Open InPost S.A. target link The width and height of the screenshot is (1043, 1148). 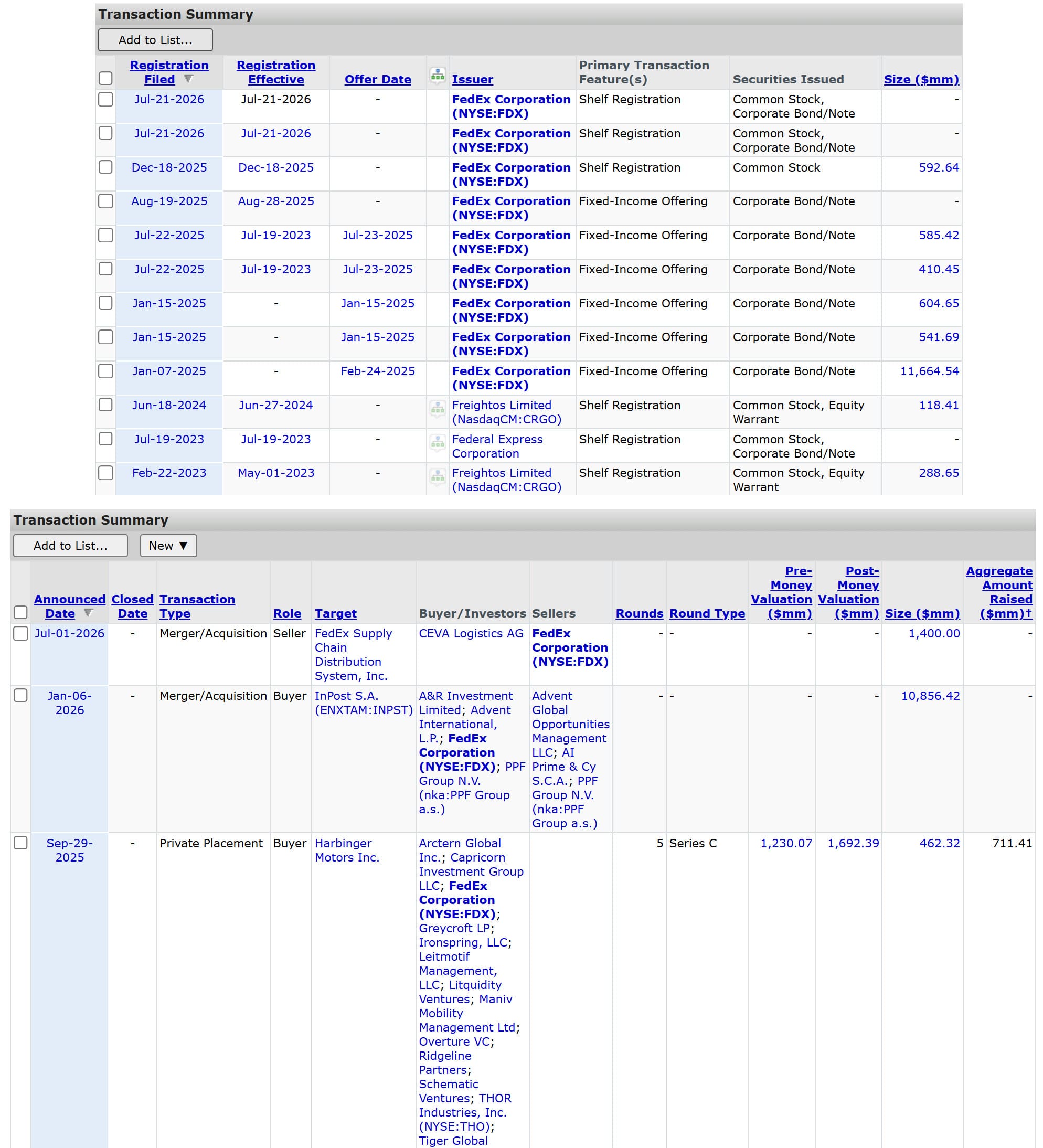coord(363,703)
